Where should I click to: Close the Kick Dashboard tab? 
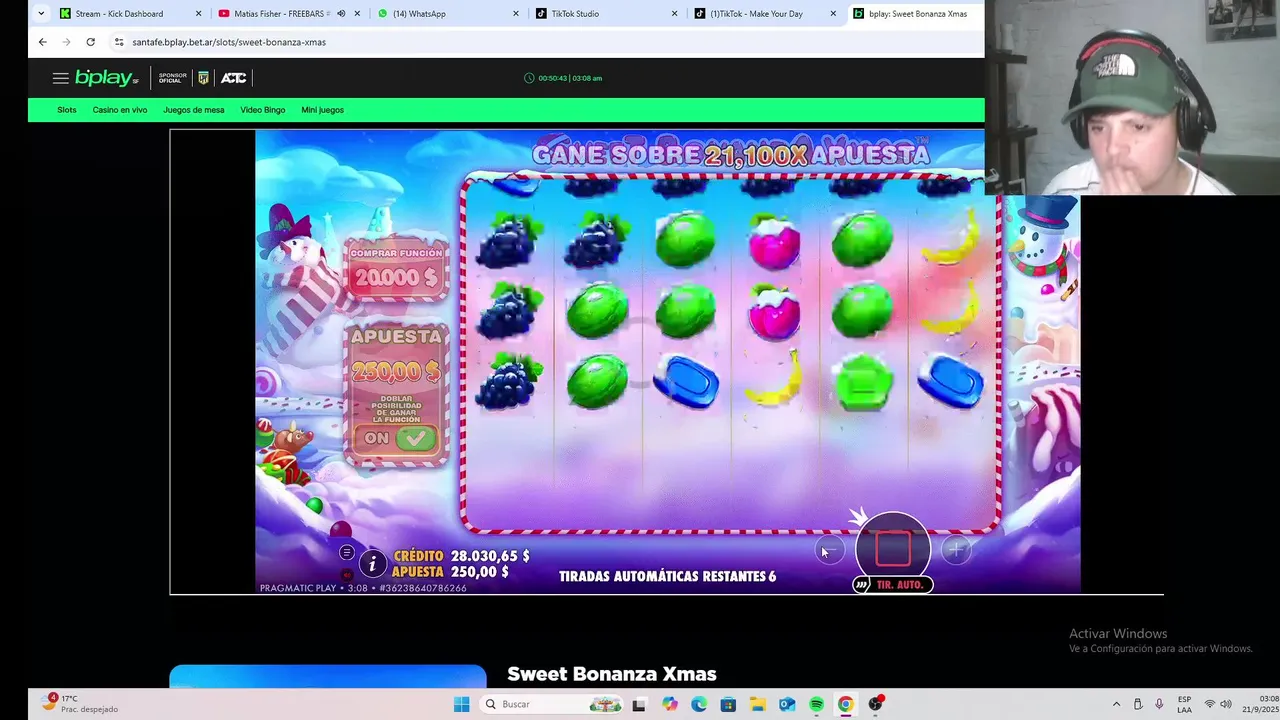(198, 14)
